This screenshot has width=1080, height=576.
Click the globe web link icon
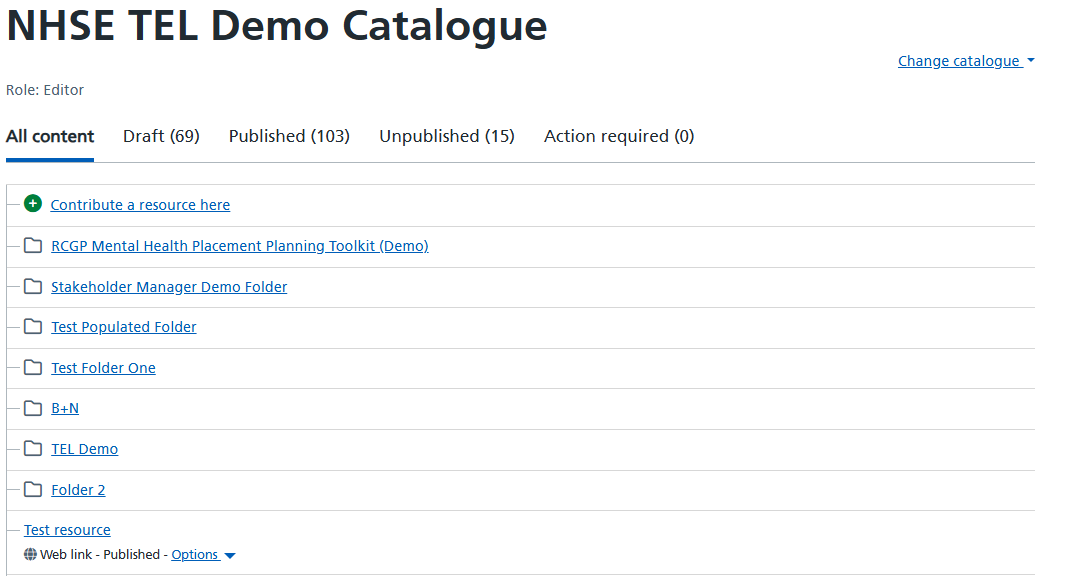[x=30, y=554]
